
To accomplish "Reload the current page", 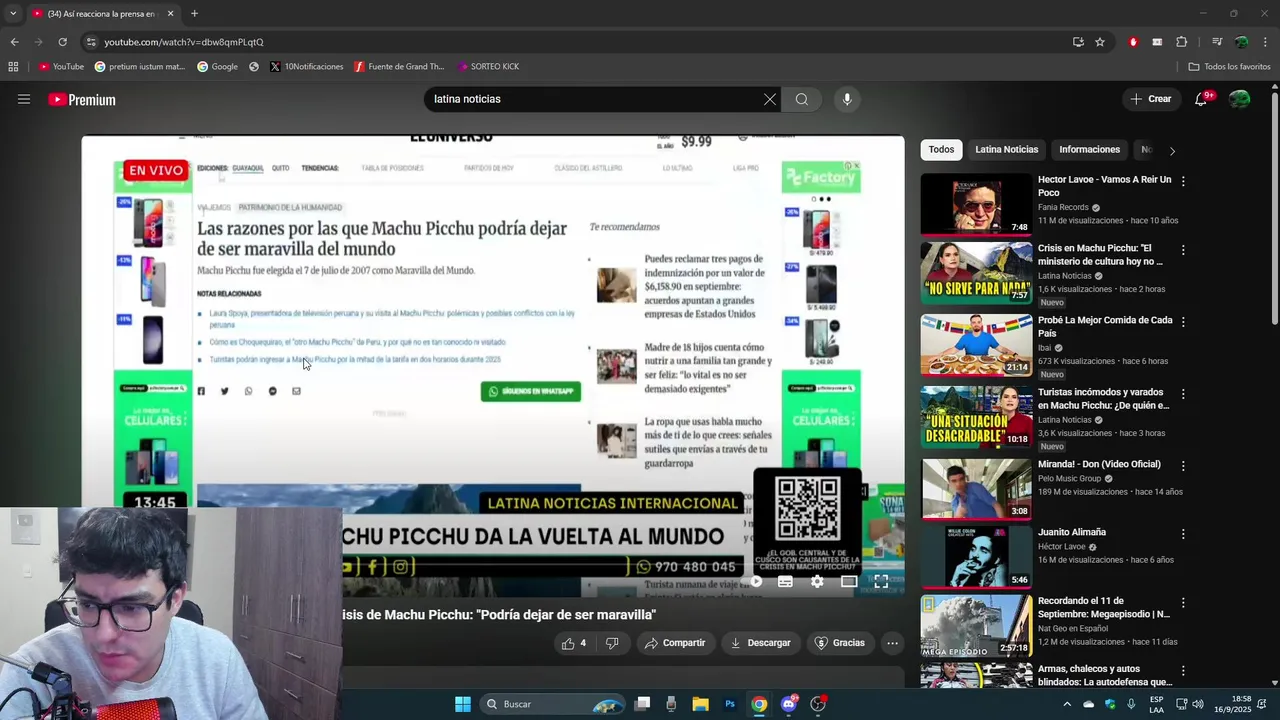I will pyautogui.click(x=62, y=42).
